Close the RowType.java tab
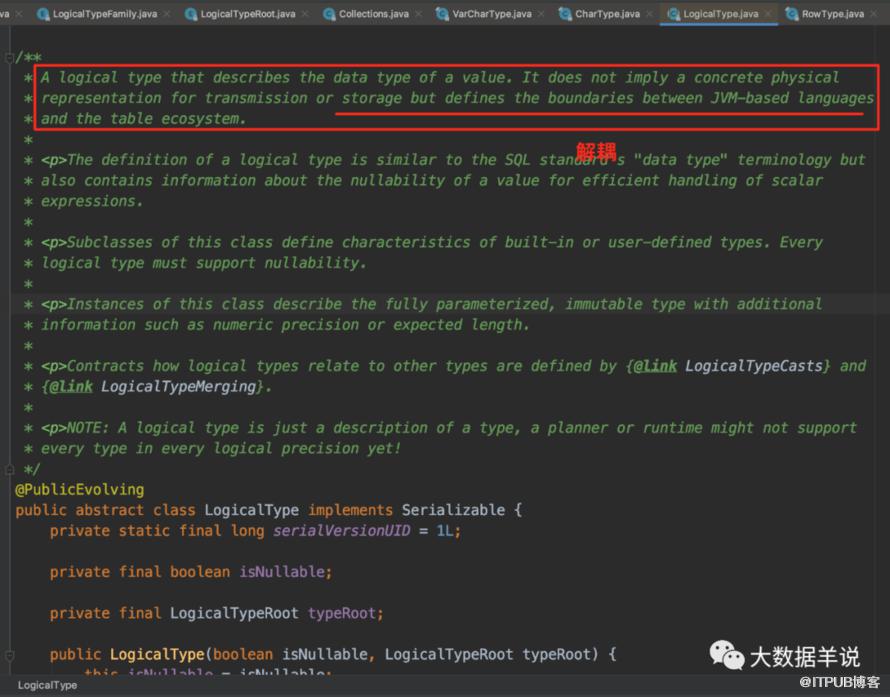The height and width of the screenshot is (697, 890). pos(874,14)
